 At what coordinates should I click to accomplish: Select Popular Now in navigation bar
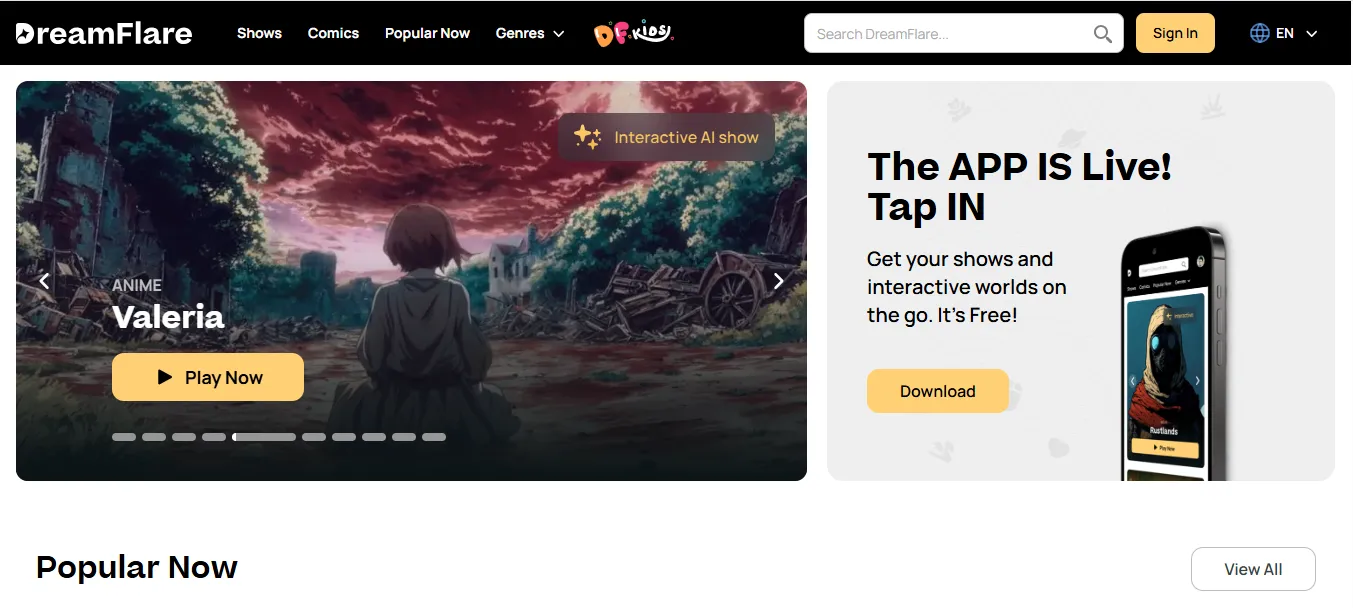[427, 33]
